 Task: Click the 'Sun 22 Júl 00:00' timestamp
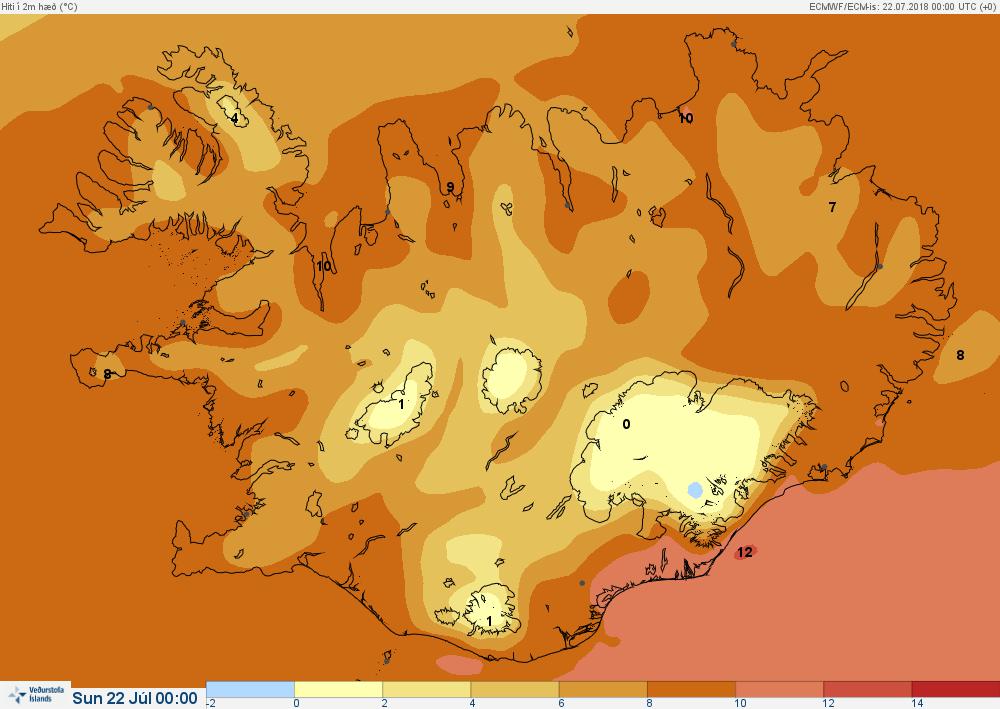click(x=135, y=698)
